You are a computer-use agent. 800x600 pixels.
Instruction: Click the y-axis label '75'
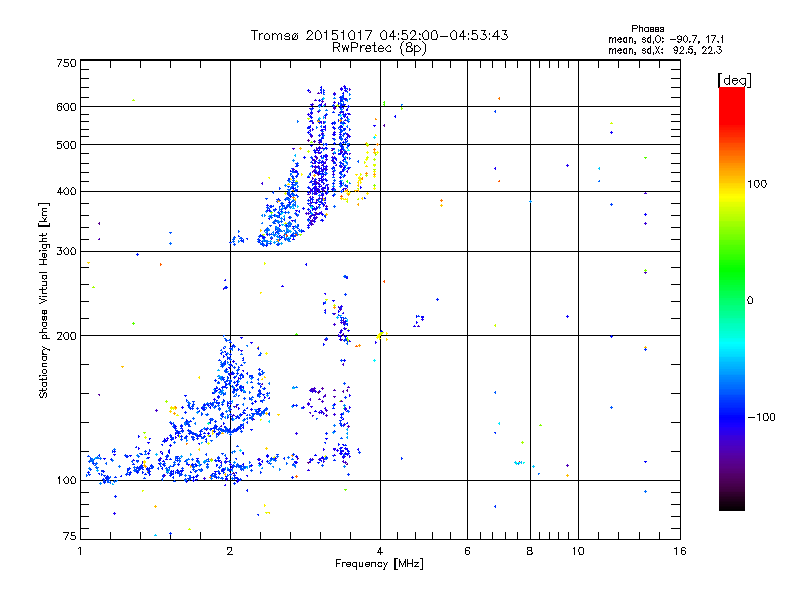point(69,536)
